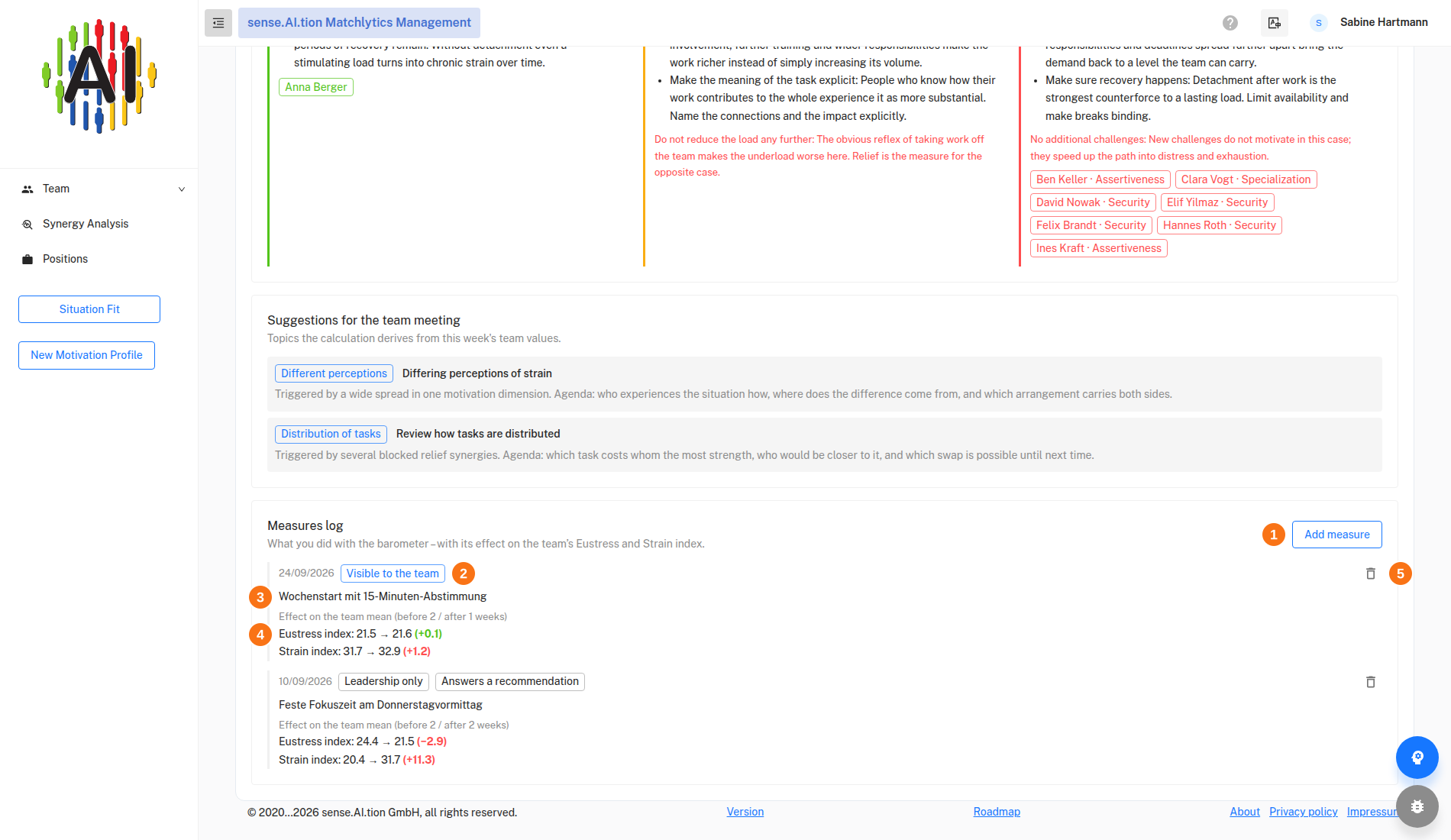The height and width of the screenshot is (840, 1451).
Task: Click sense.AI.tion Matchlytics Management title
Action: (x=359, y=23)
